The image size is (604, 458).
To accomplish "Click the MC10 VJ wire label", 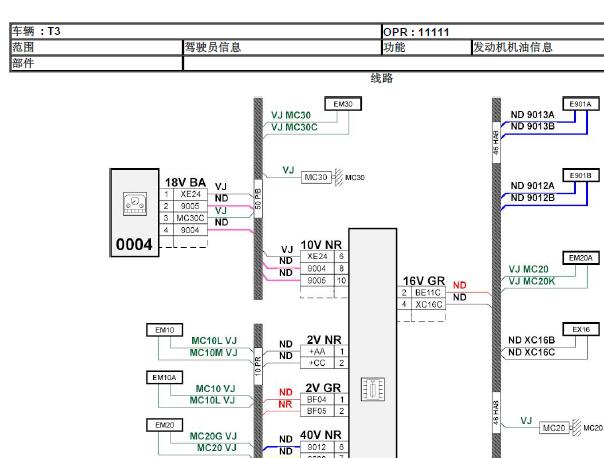I will click(x=215, y=388).
